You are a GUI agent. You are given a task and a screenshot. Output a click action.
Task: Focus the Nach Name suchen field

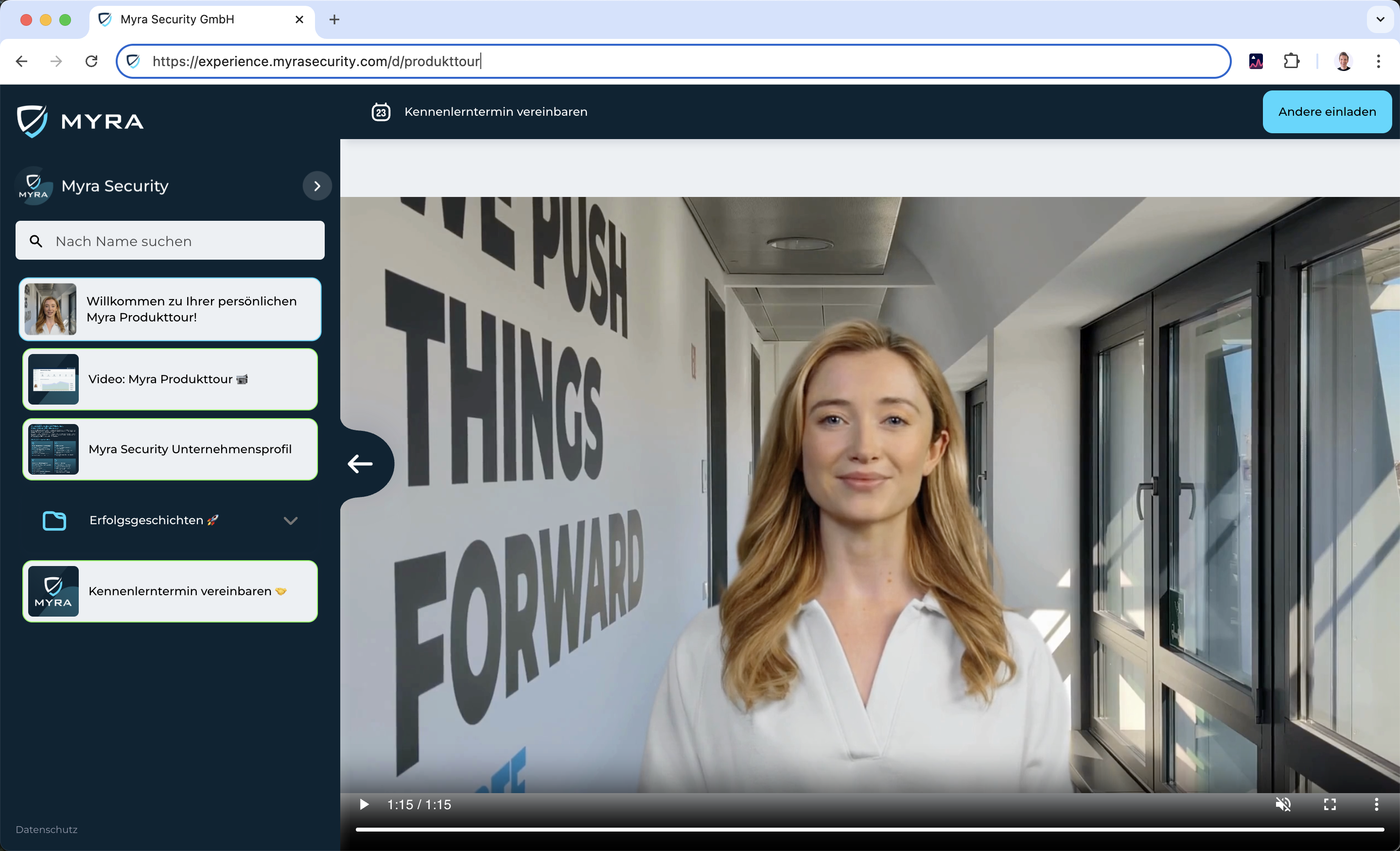[x=170, y=241]
